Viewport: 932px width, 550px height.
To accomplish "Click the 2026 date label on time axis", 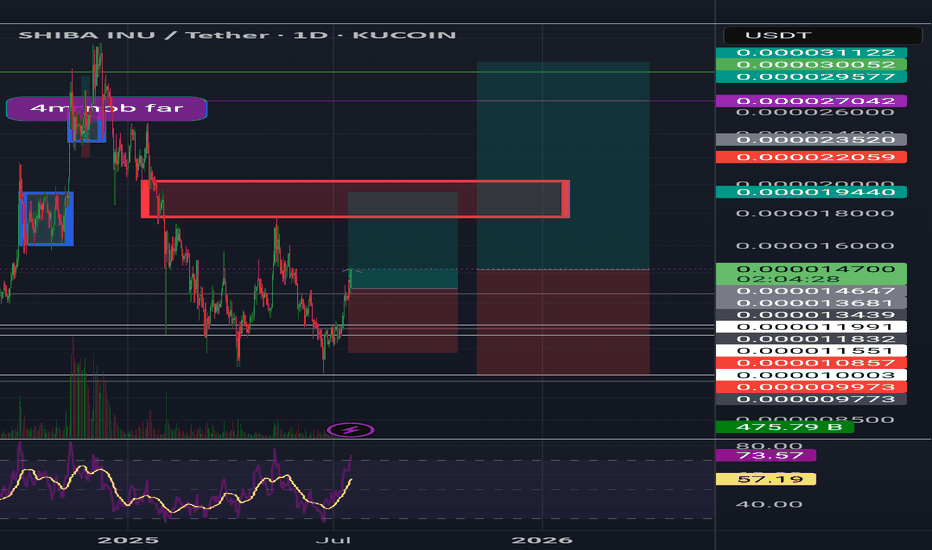I will coord(542,540).
